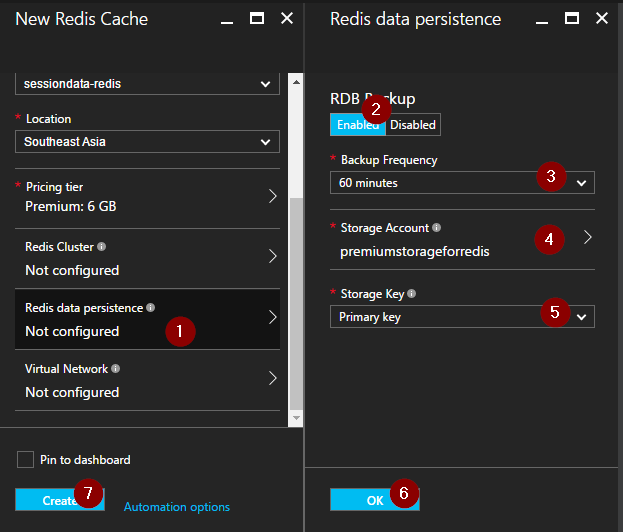Open the Storage Key dropdown
This screenshot has width=623, height=532.
point(462,317)
